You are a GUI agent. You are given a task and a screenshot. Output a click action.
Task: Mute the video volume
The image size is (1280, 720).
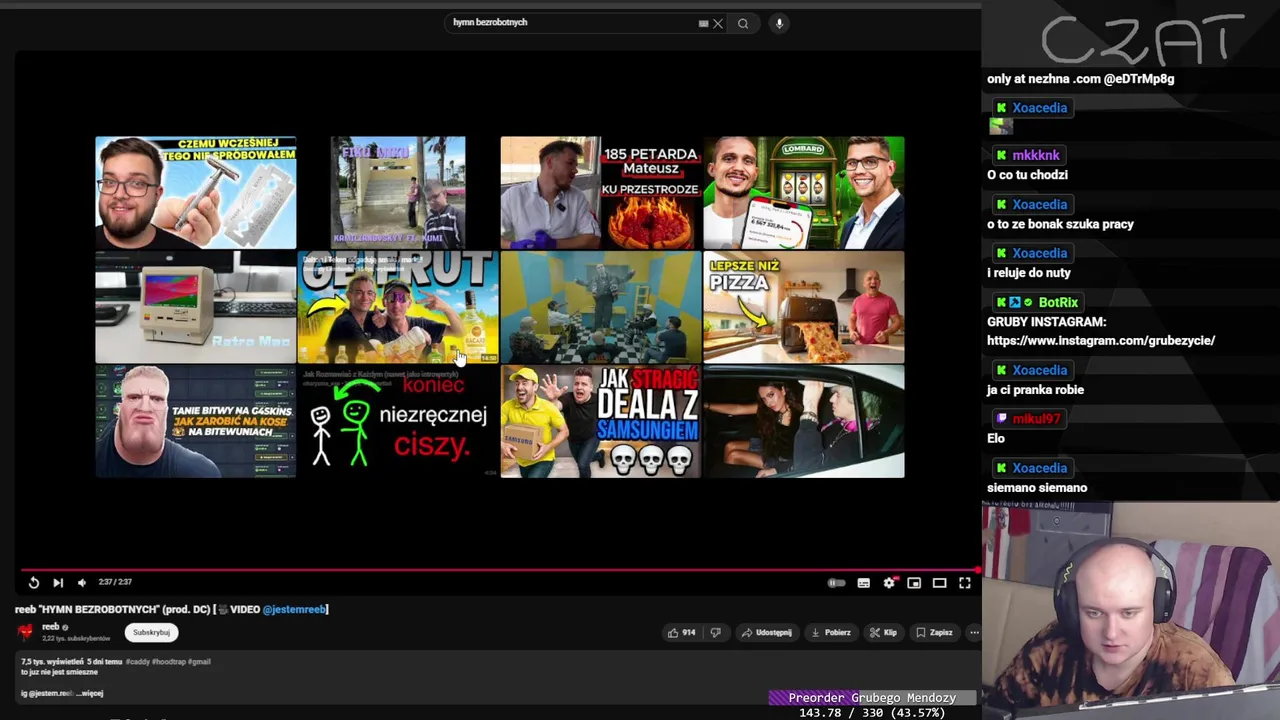(x=82, y=582)
